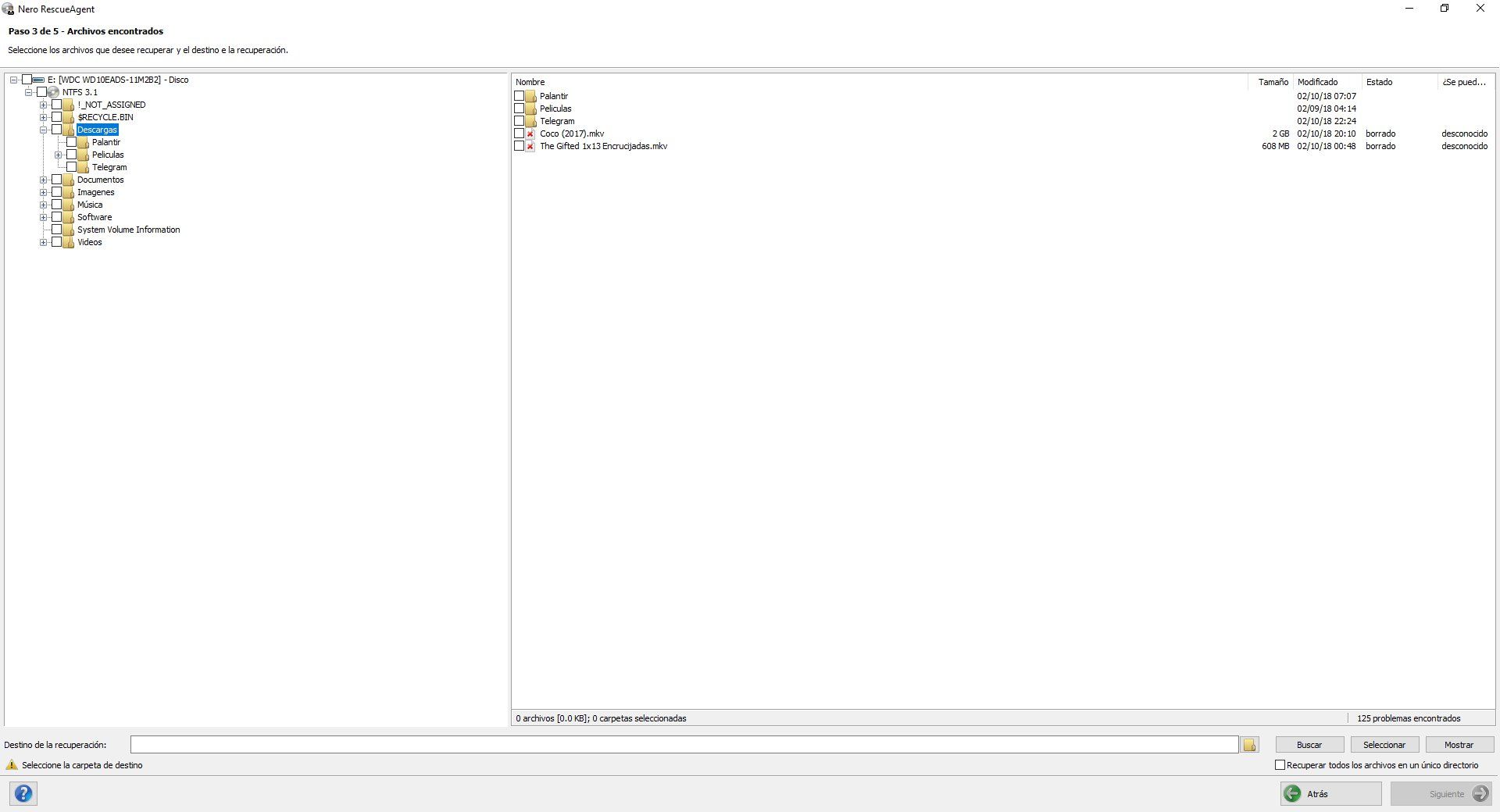Click 125 problemas encontrados status text
Screen dimensions: 1500x812
click(1409, 718)
